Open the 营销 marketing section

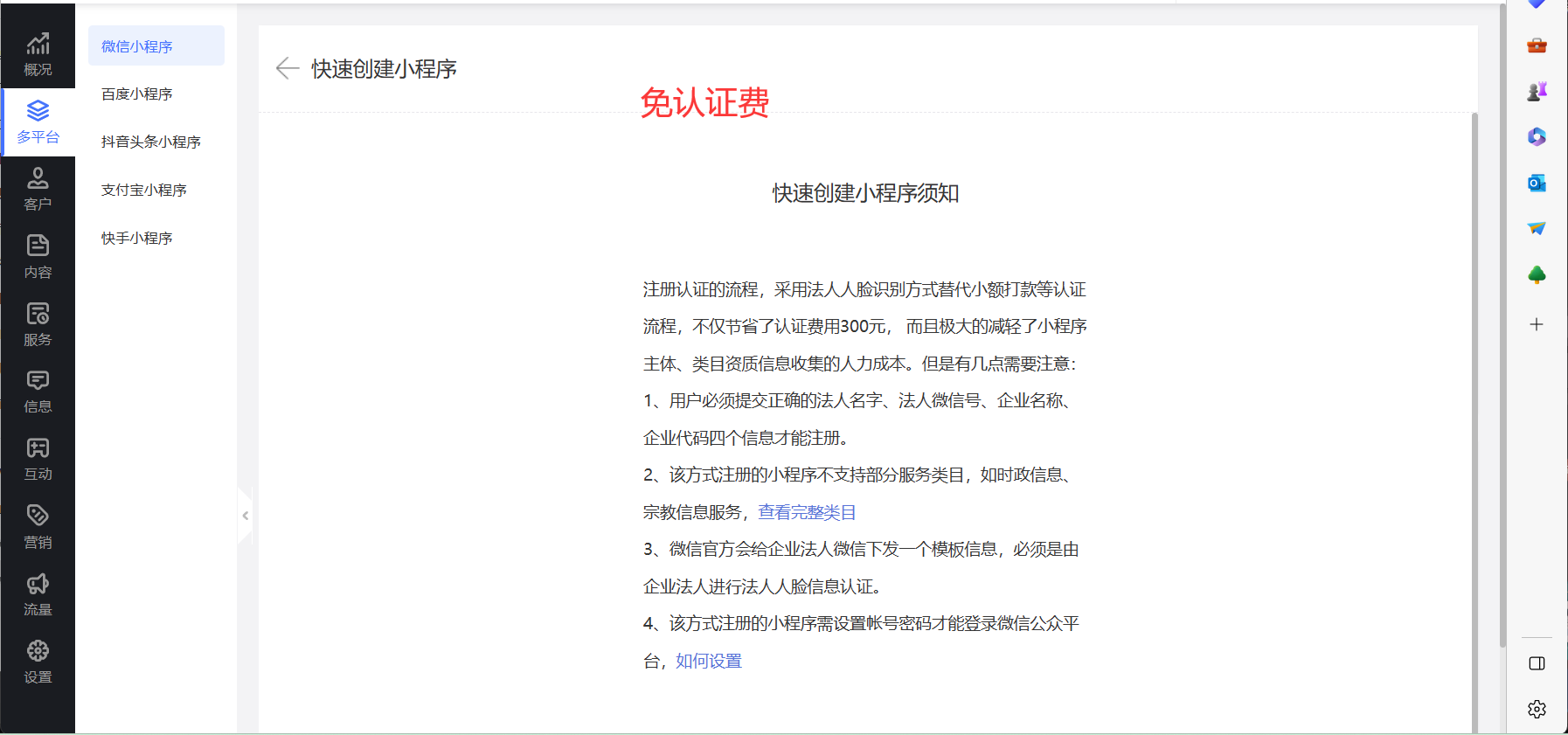(38, 527)
